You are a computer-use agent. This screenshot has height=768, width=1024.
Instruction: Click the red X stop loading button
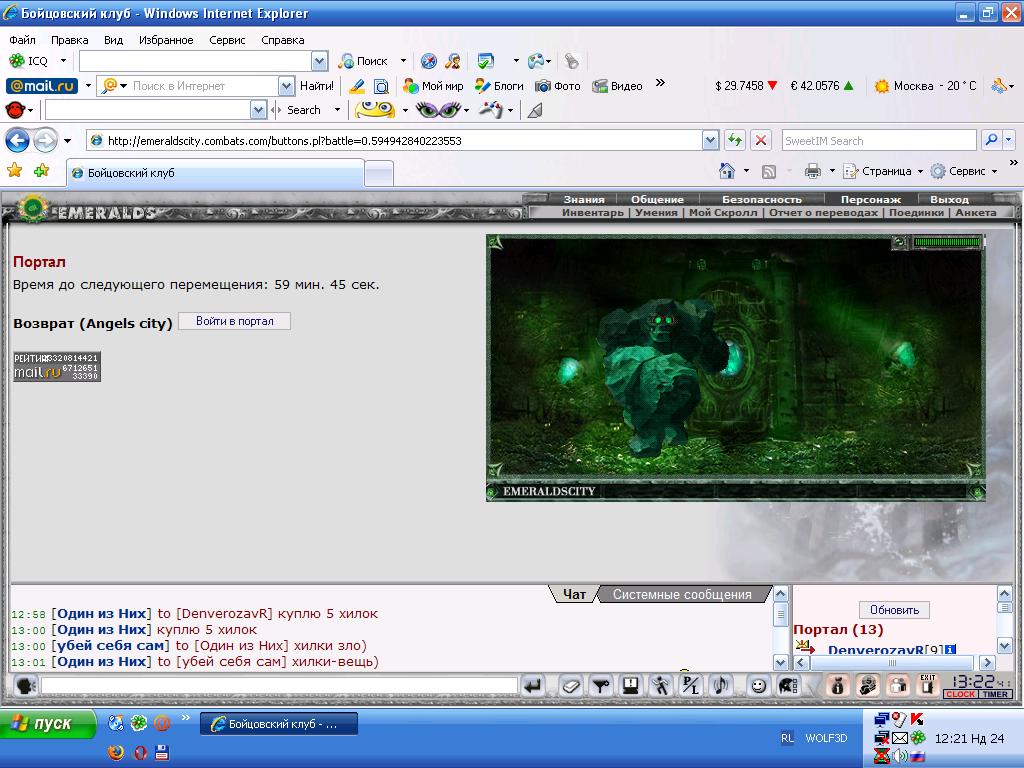[x=761, y=140]
